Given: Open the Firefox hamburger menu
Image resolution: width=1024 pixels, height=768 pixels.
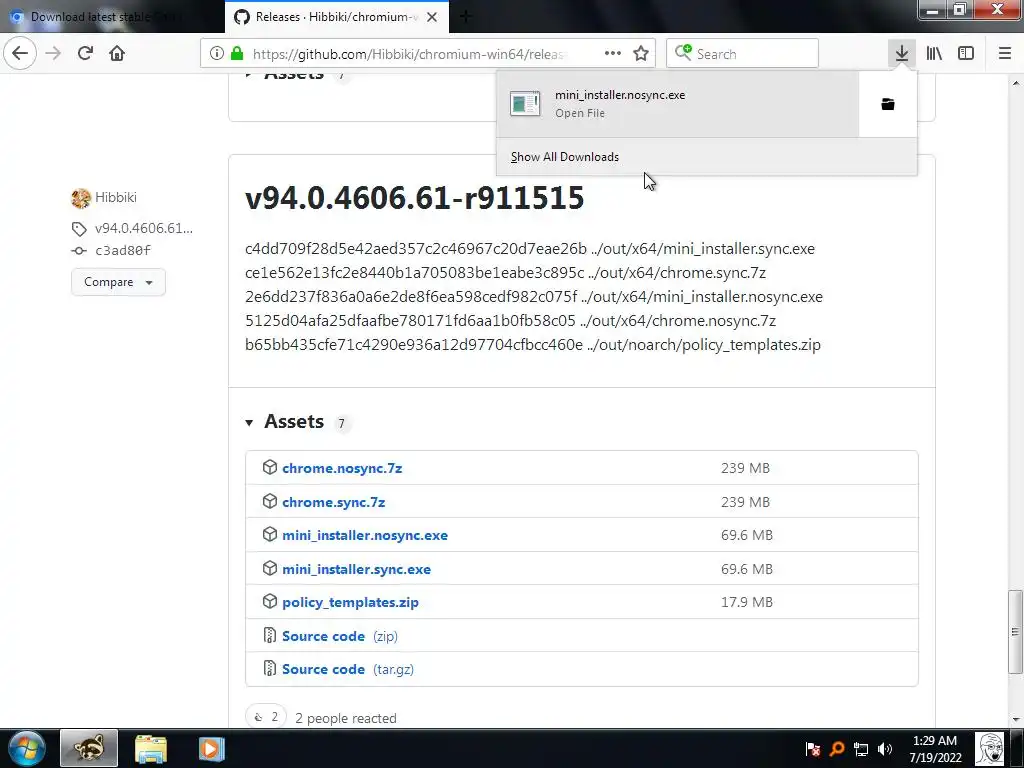Looking at the screenshot, I should (x=1005, y=53).
